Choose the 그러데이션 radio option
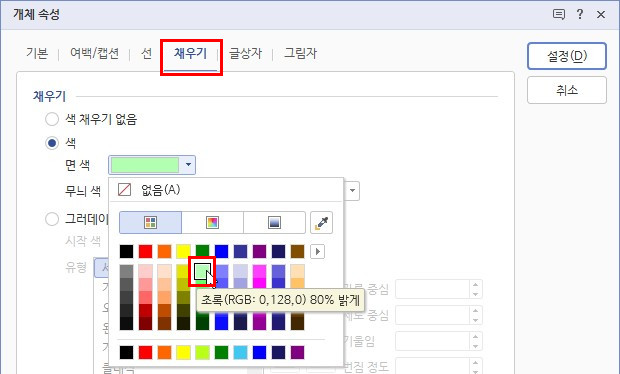The image size is (620, 374). point(52,219)
